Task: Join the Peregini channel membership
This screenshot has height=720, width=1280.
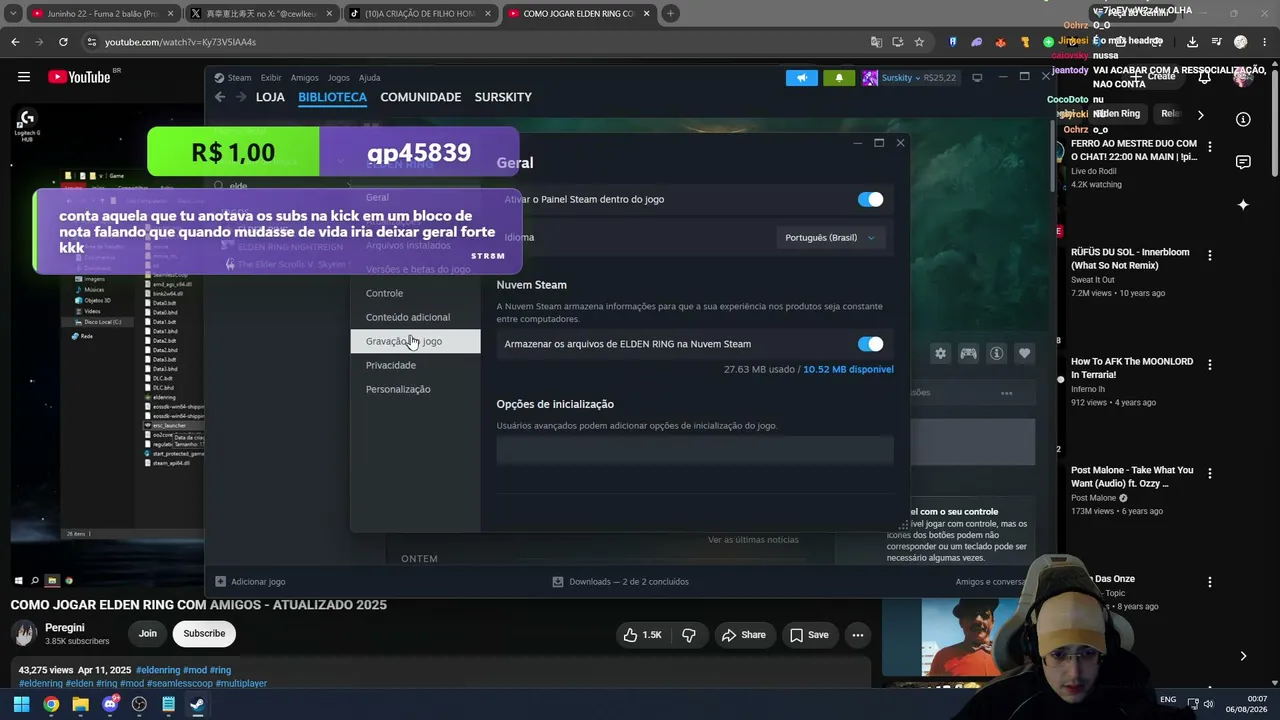Action: [148, 633]
